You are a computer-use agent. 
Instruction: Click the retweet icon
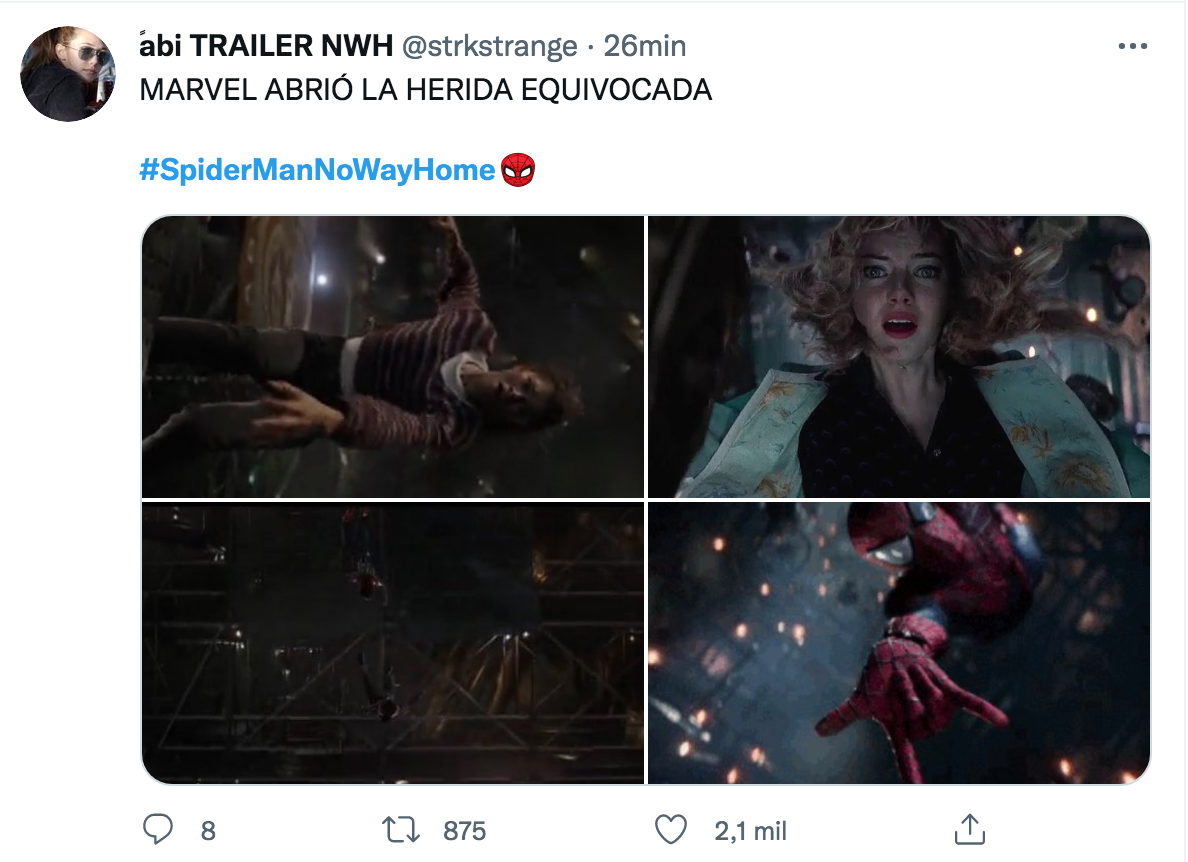(x=403, y=829)
